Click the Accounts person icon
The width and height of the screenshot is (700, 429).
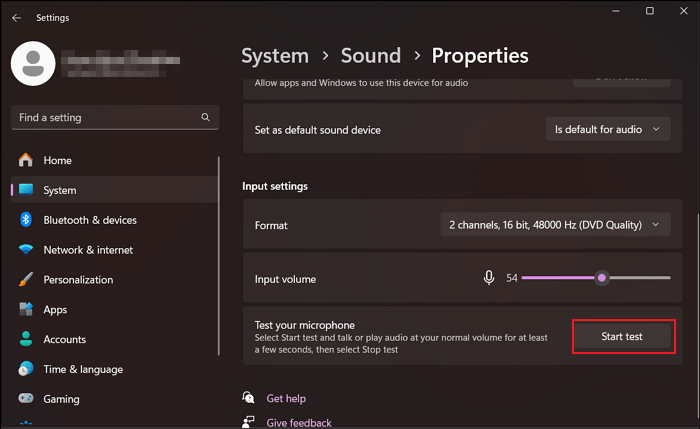click(25, 340)
